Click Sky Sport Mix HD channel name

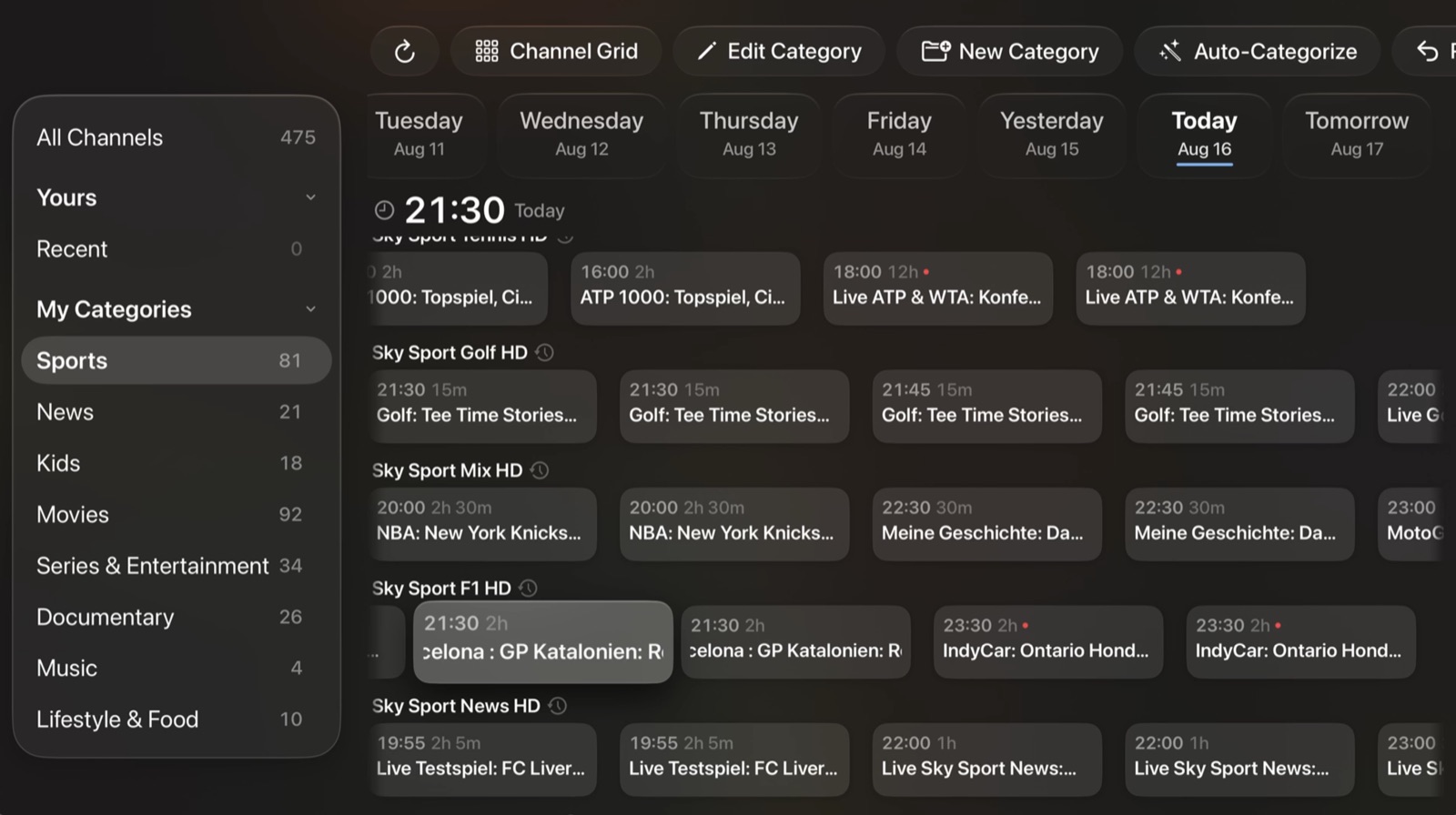(447, 470)
